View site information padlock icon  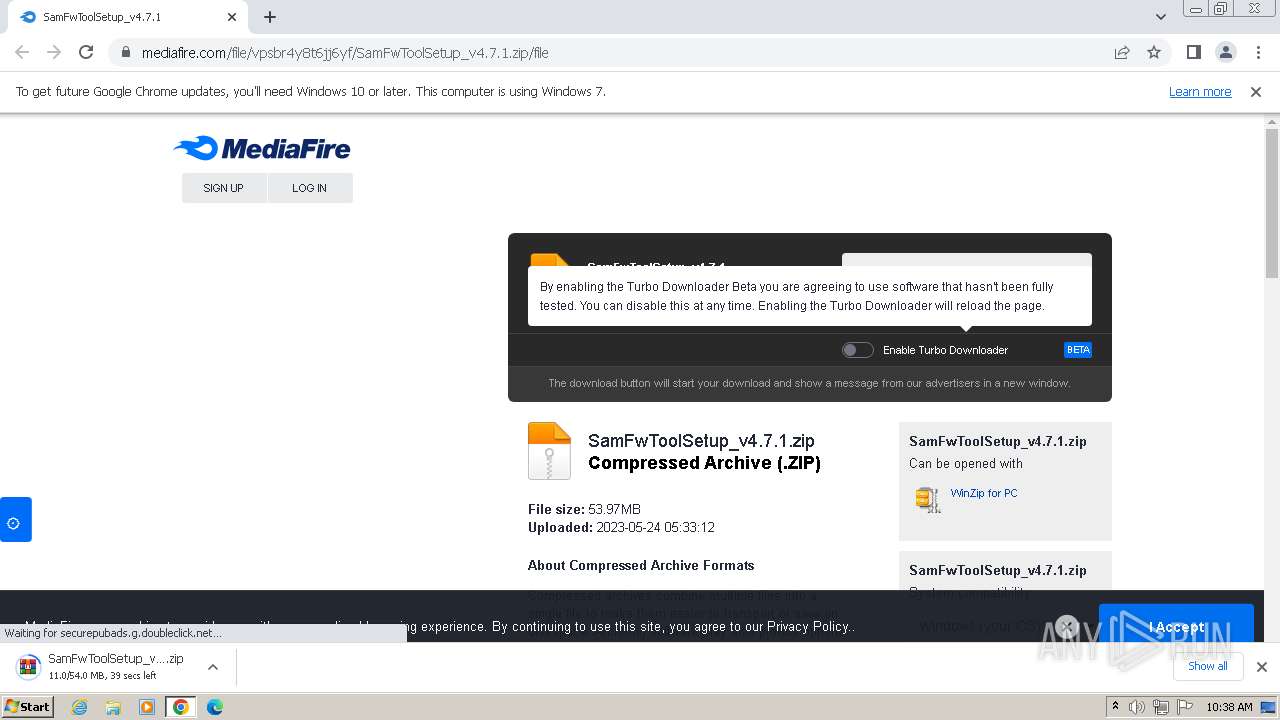(124, 53)
